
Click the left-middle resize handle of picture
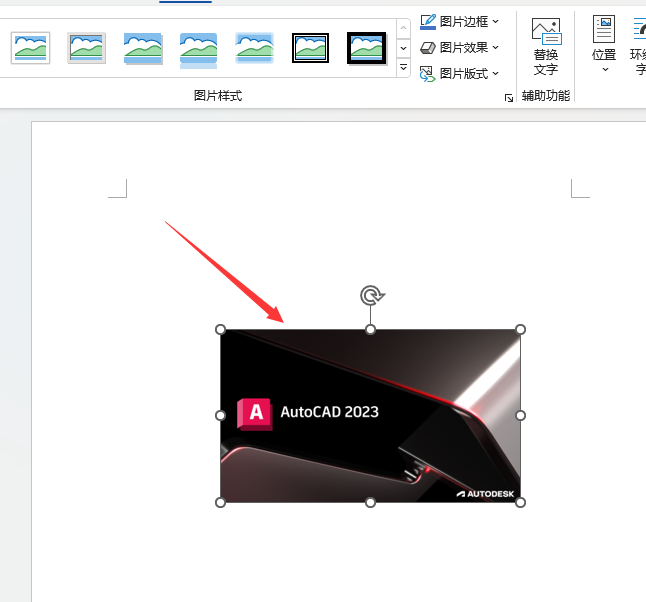point(220,415)
